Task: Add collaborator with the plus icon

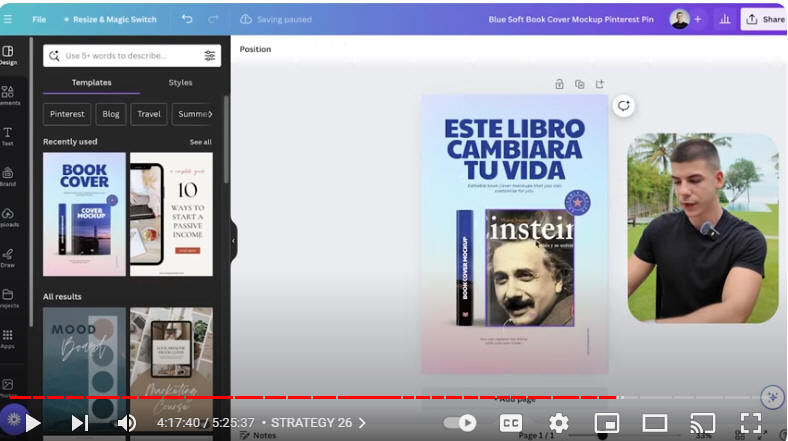Action: tap(698, 19)
